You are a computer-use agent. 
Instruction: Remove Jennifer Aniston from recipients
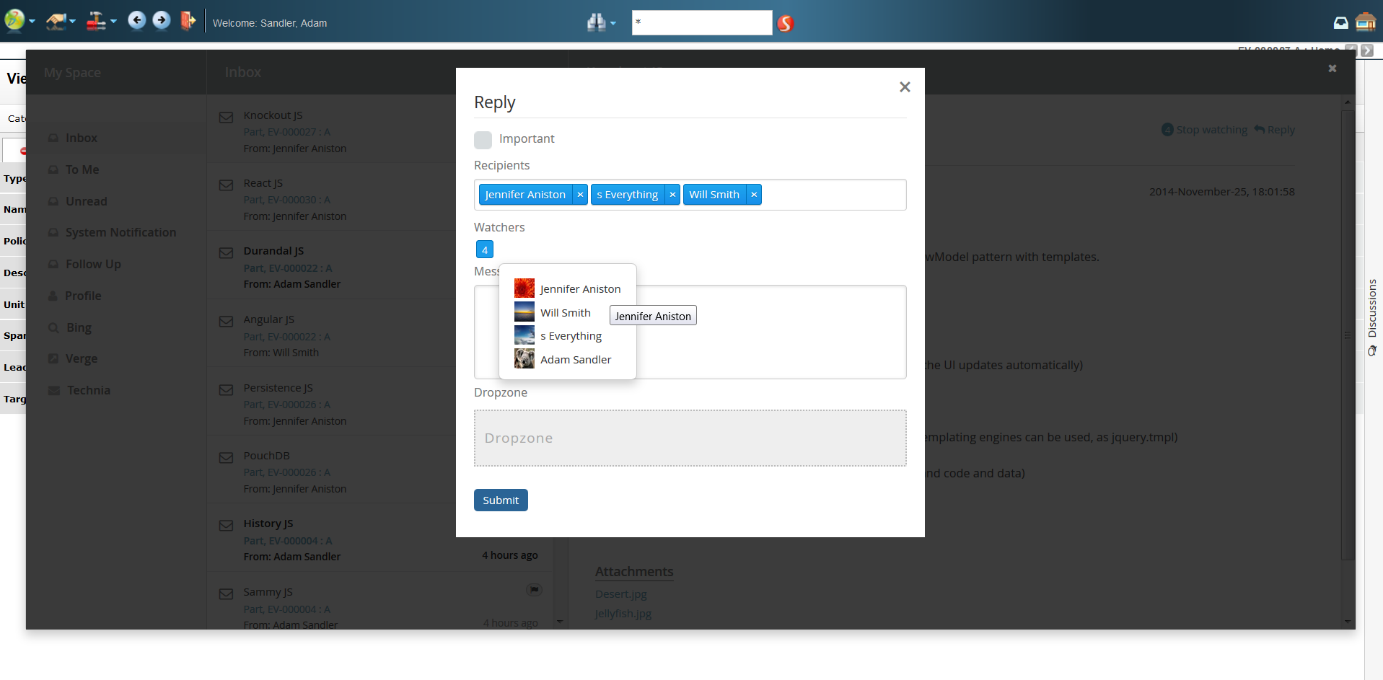coord(580,195)
